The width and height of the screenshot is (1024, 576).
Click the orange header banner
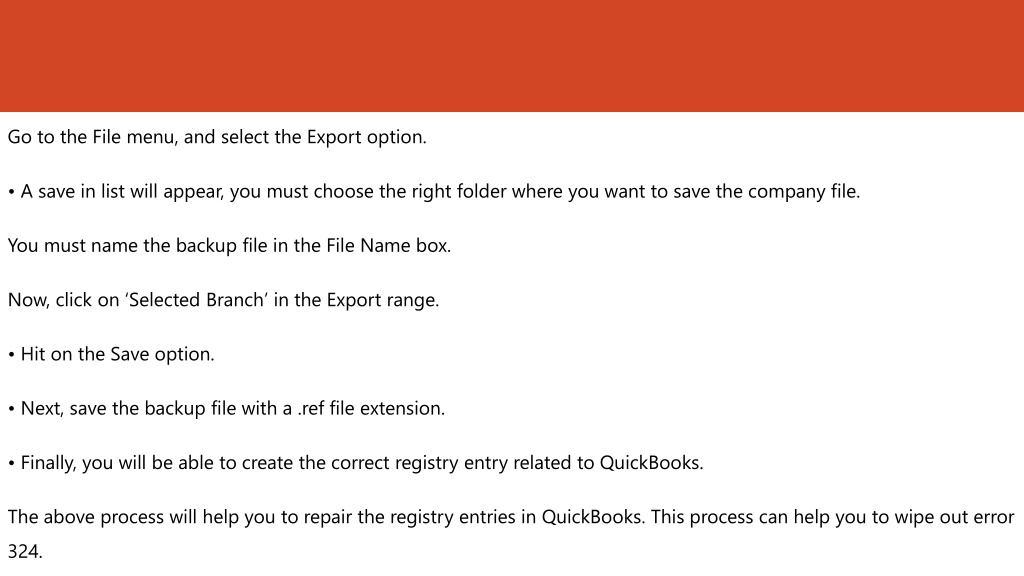pyautogui.click(x=512, y=56)
